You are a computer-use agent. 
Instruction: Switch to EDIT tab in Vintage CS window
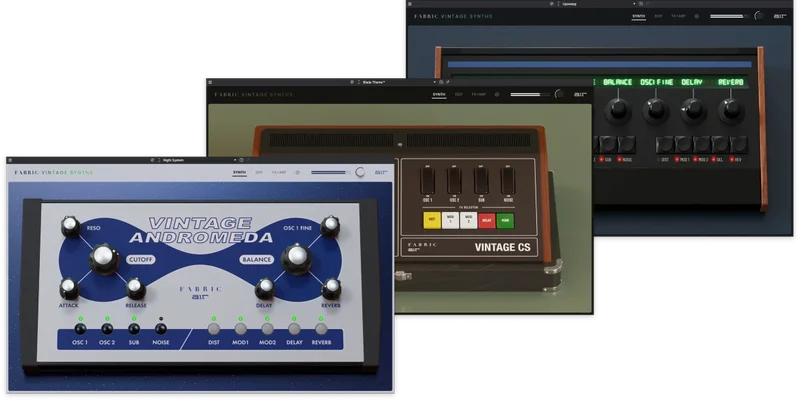[x=458, y=94]
